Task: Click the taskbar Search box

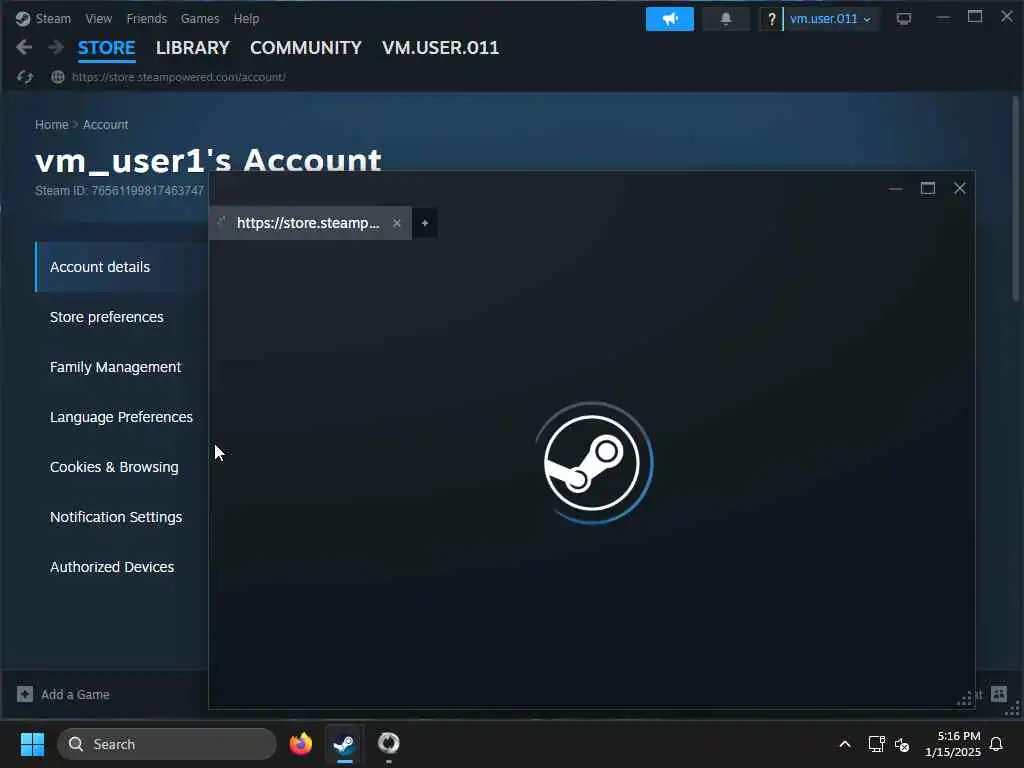Action: click(x=167, y=744)
